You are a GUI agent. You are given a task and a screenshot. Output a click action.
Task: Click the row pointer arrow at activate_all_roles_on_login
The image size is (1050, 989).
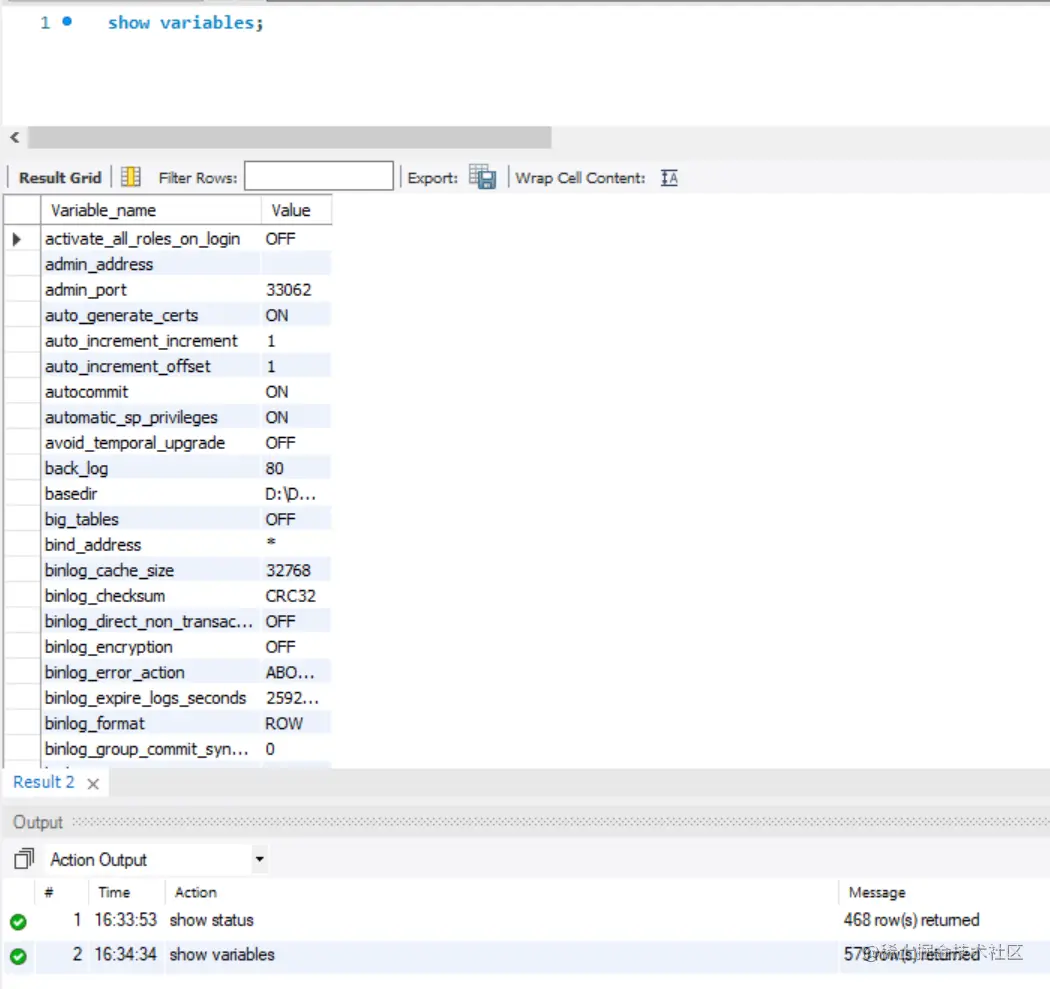pyautogui.click(x=17, y=239)
